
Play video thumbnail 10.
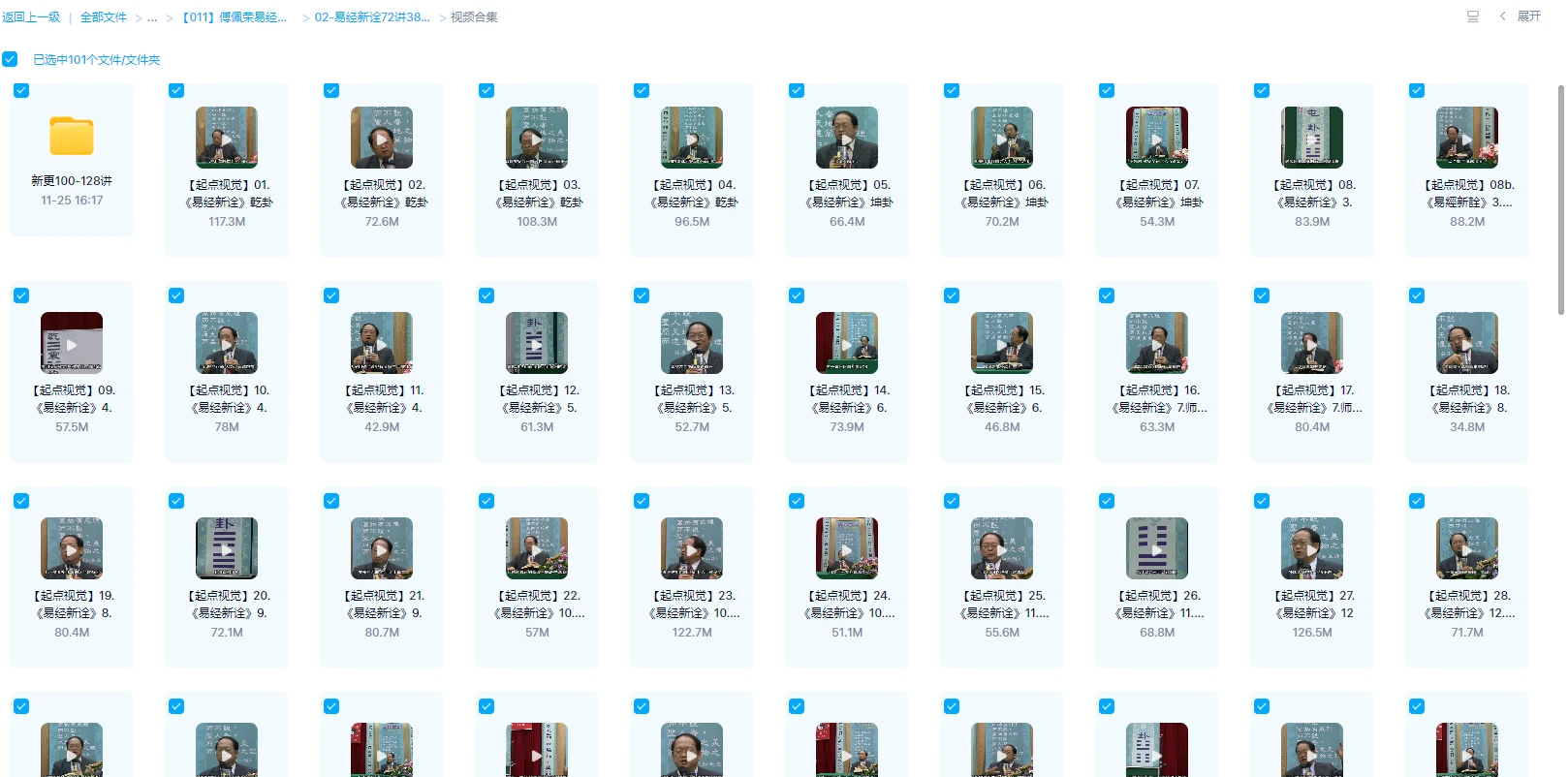227,343
